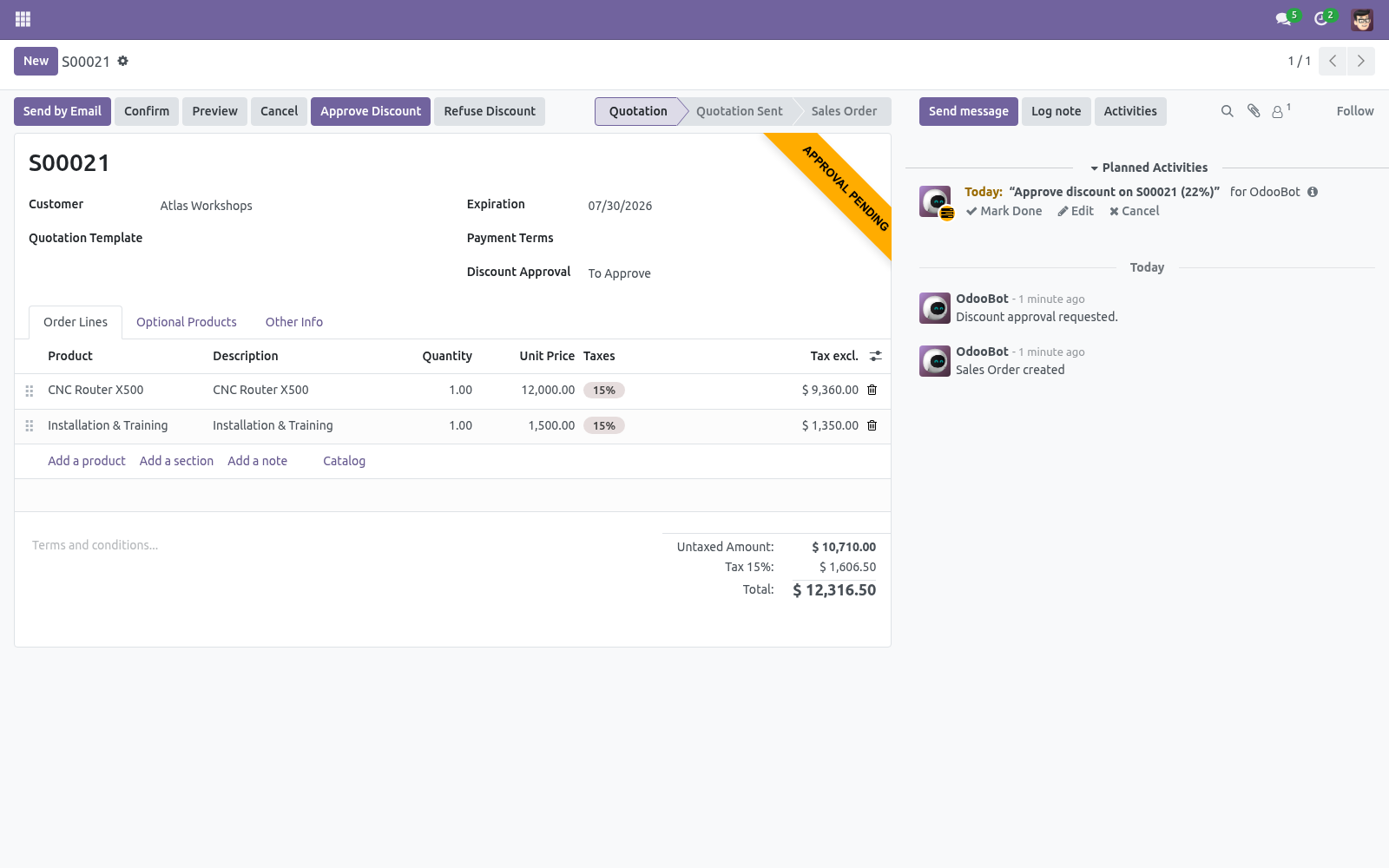Add a note to order lines

pos(257,461)
